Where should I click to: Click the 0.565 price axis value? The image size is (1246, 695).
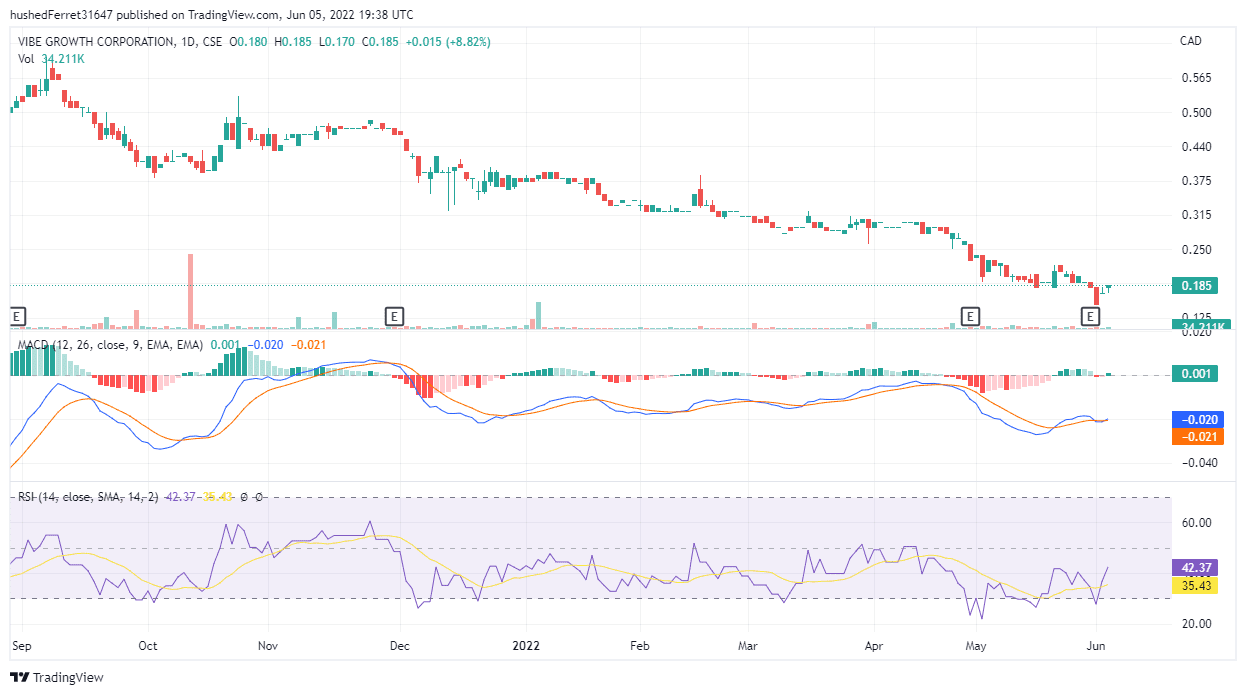(1196, 78)
